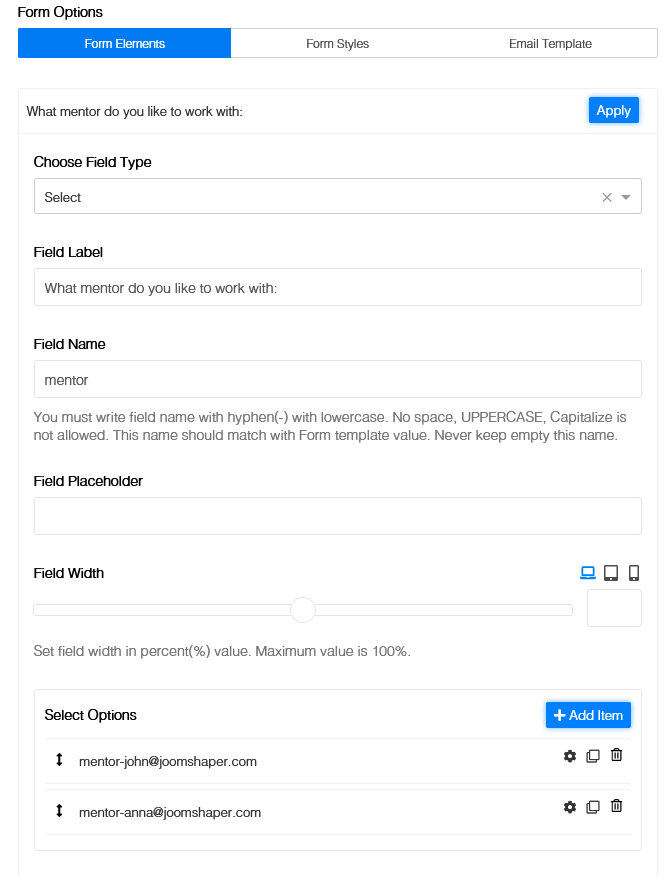This screenshot has width=671, height=877.
Task: Click the Add Item button
Action: coord(588,715)
